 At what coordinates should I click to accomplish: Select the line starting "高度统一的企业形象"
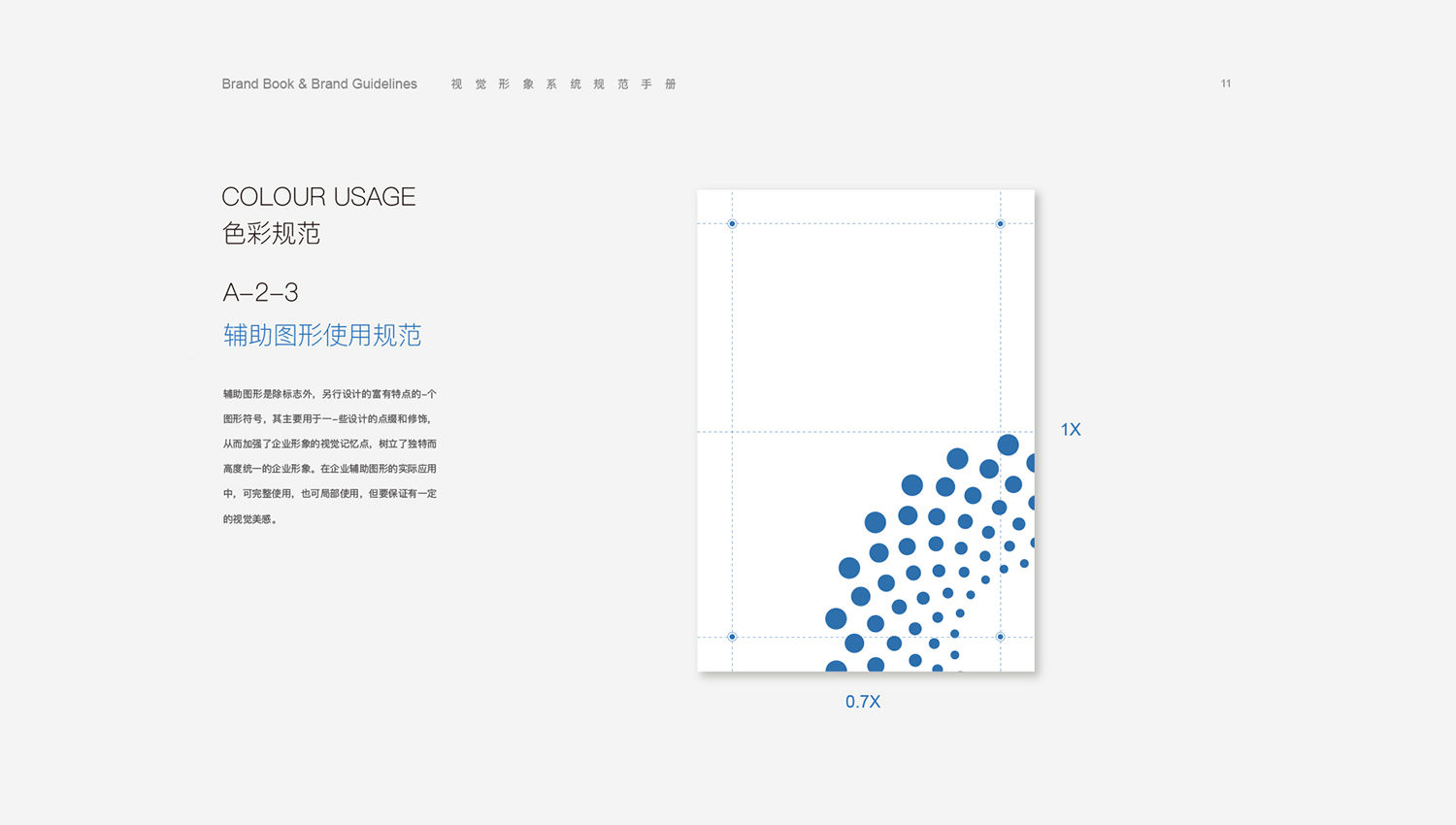pos(330,469)
